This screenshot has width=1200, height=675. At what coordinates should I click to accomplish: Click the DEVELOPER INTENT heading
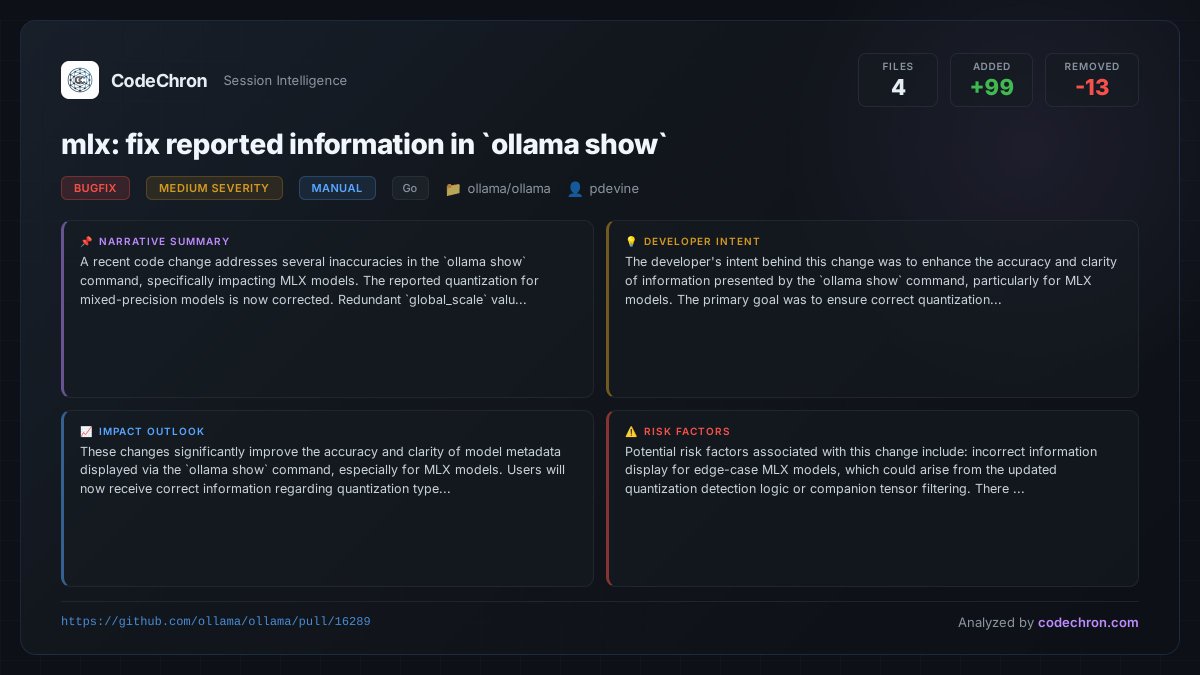pos(702,241)
